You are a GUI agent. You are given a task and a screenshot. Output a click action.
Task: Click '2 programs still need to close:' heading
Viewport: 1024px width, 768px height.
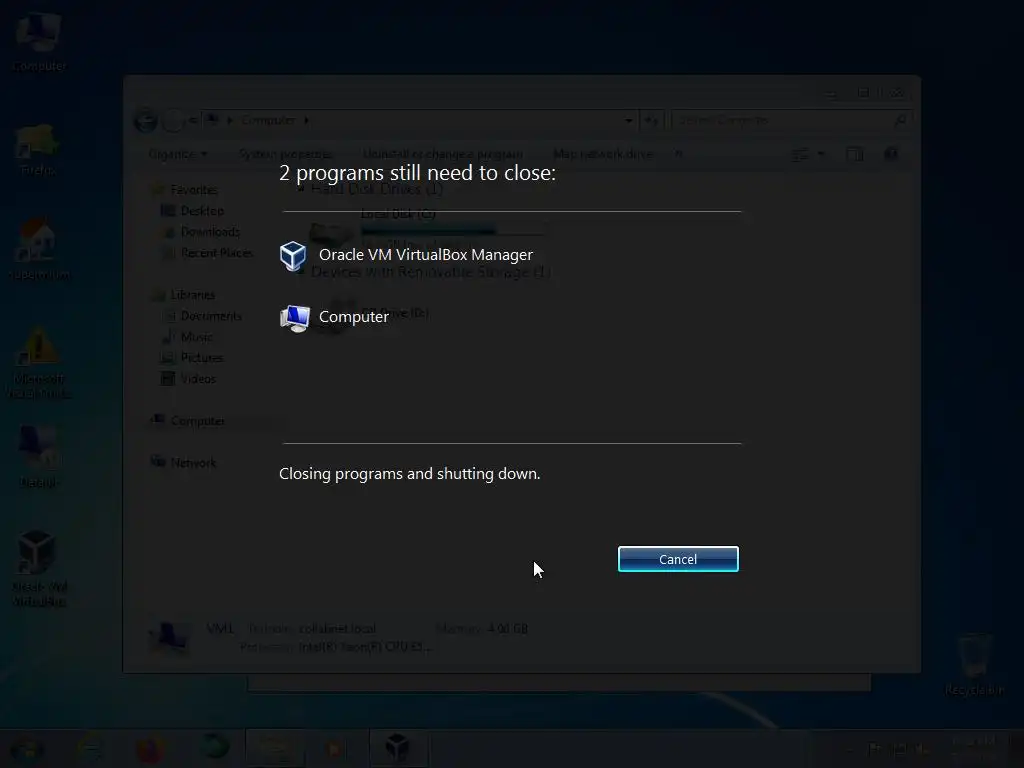pyautogui.click(x=417, y=173)
